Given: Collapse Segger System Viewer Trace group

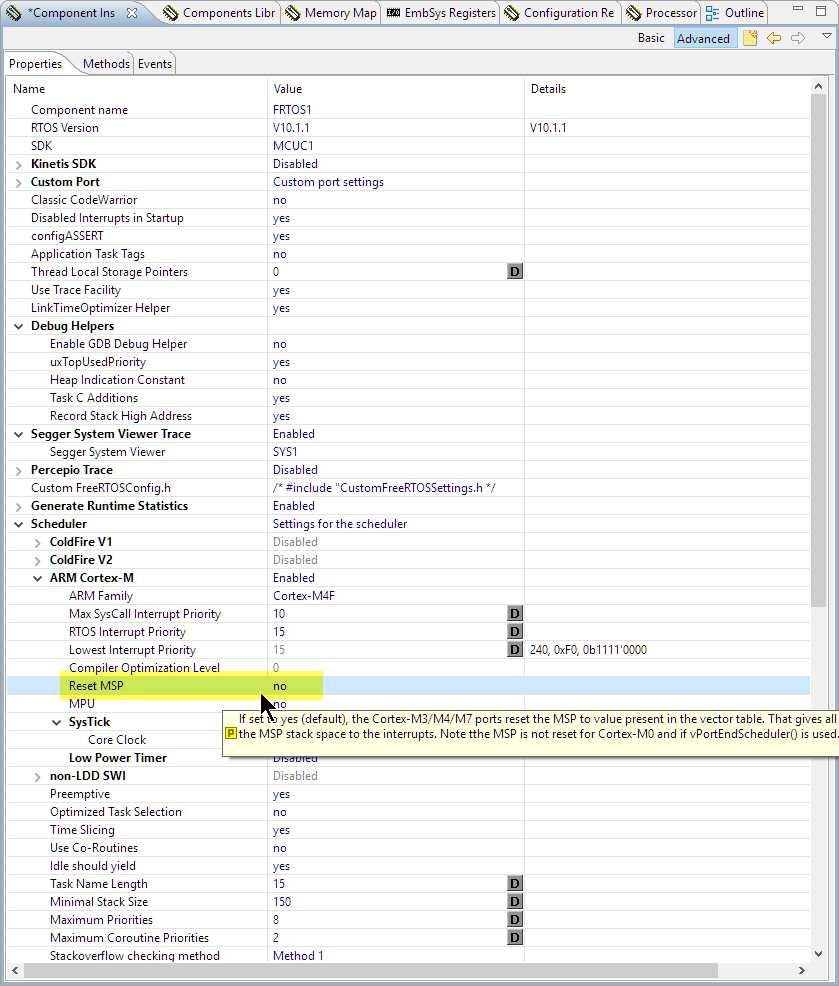Looking at the screenshot, I should click(x=19, y=435).
